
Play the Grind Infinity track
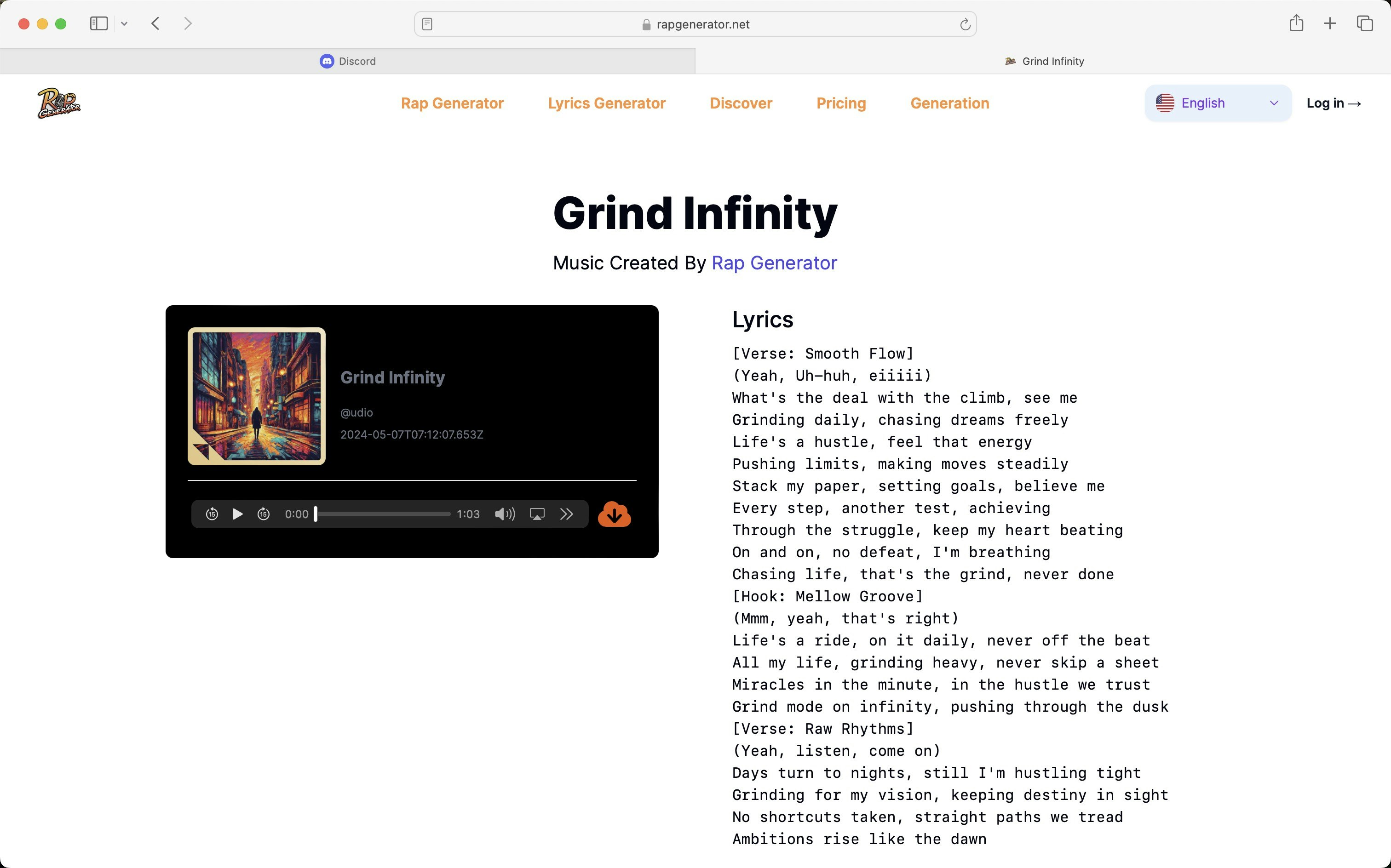(x=237, y=514)
